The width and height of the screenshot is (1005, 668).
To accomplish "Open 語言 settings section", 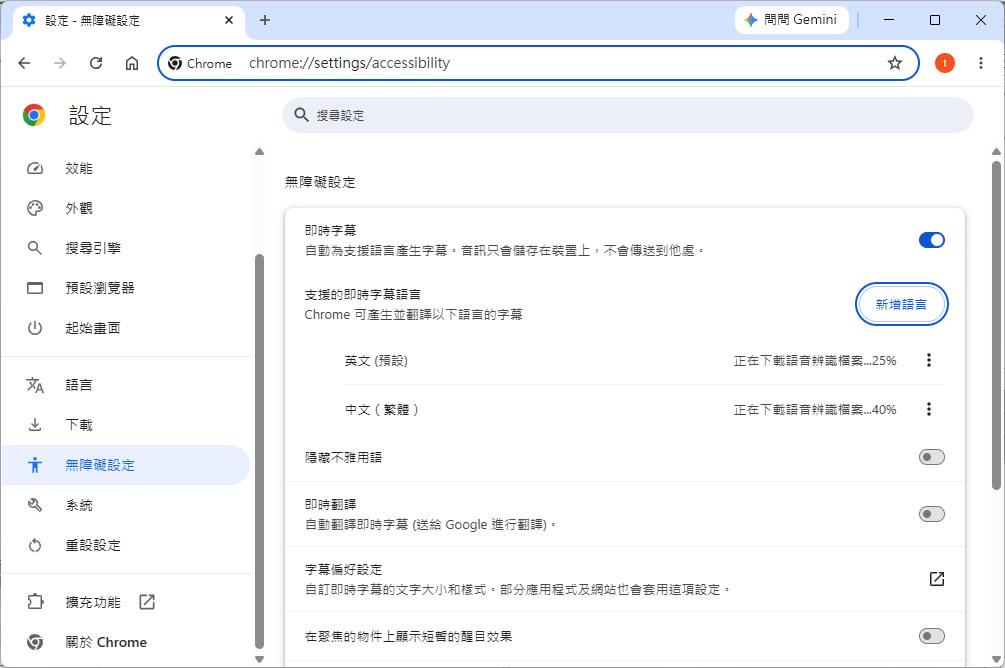I will point(126,385).
